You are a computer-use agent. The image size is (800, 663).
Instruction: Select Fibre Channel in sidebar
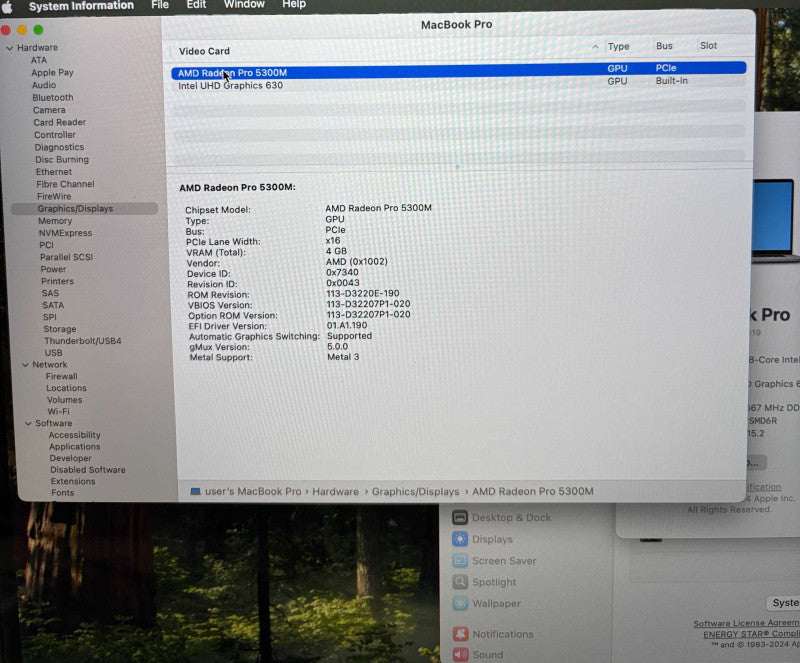[x=65, y=184]
